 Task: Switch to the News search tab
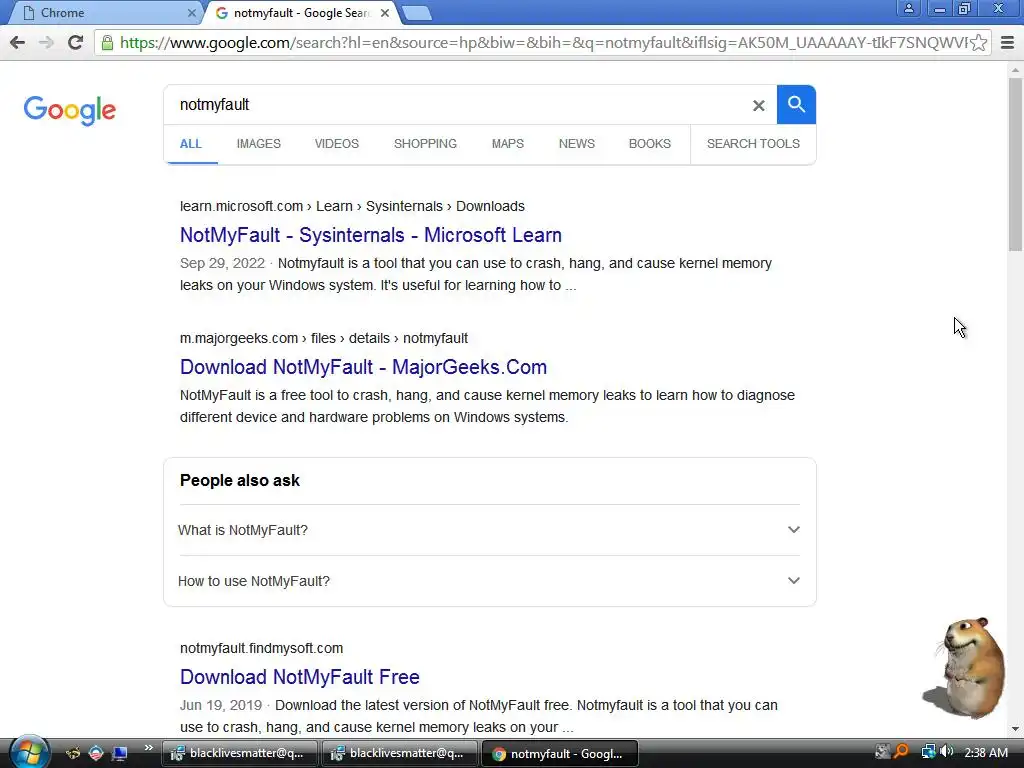[x=577, y=144]
